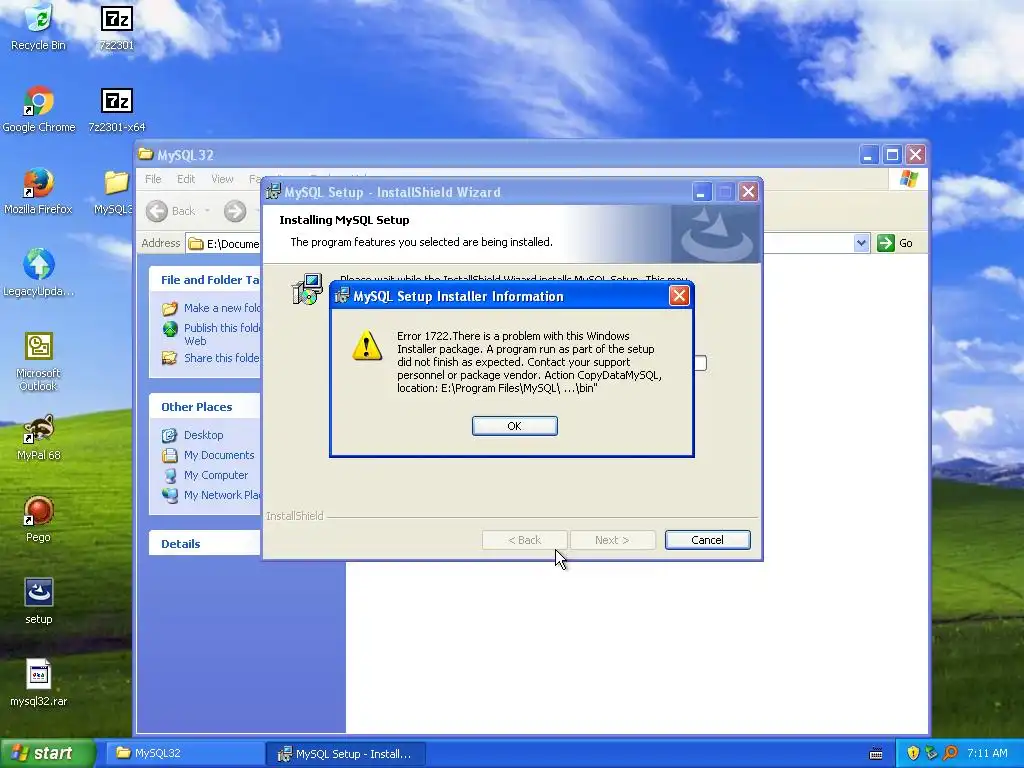Switch to MySQL Setup taskbar button

click(x=346, y=754)
